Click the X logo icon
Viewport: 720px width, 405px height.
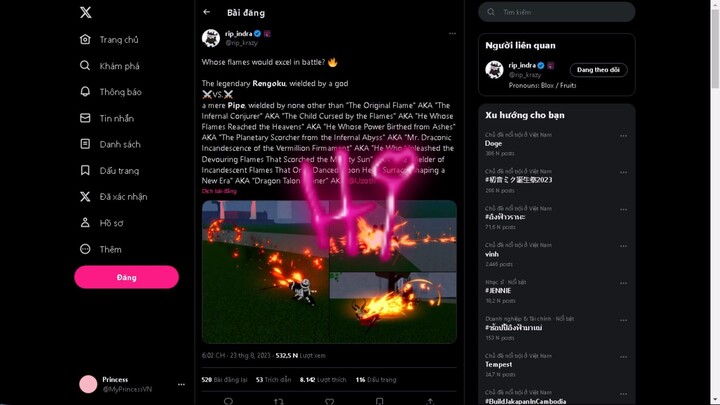[85, 12]
